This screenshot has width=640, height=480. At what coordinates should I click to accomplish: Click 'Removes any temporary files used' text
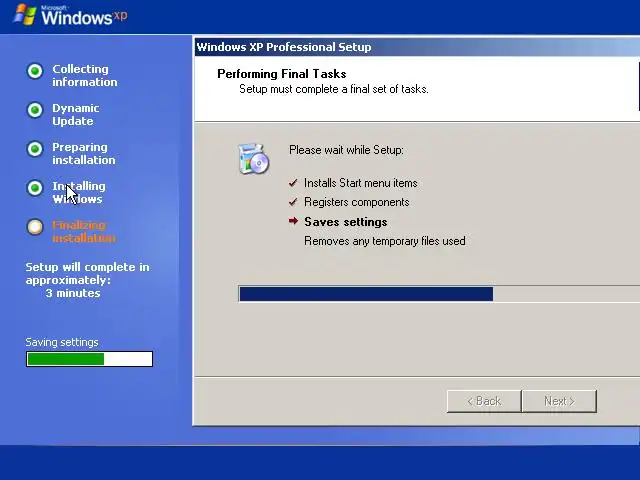click(x=385, y=241)
